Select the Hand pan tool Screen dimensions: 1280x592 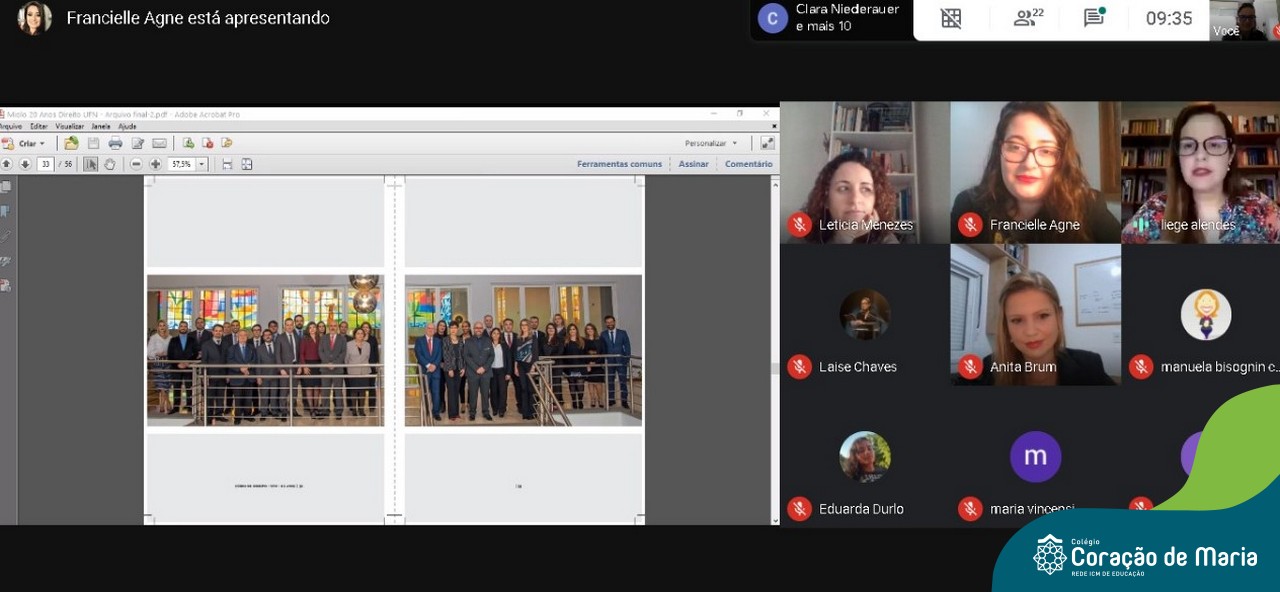[110, 164]
